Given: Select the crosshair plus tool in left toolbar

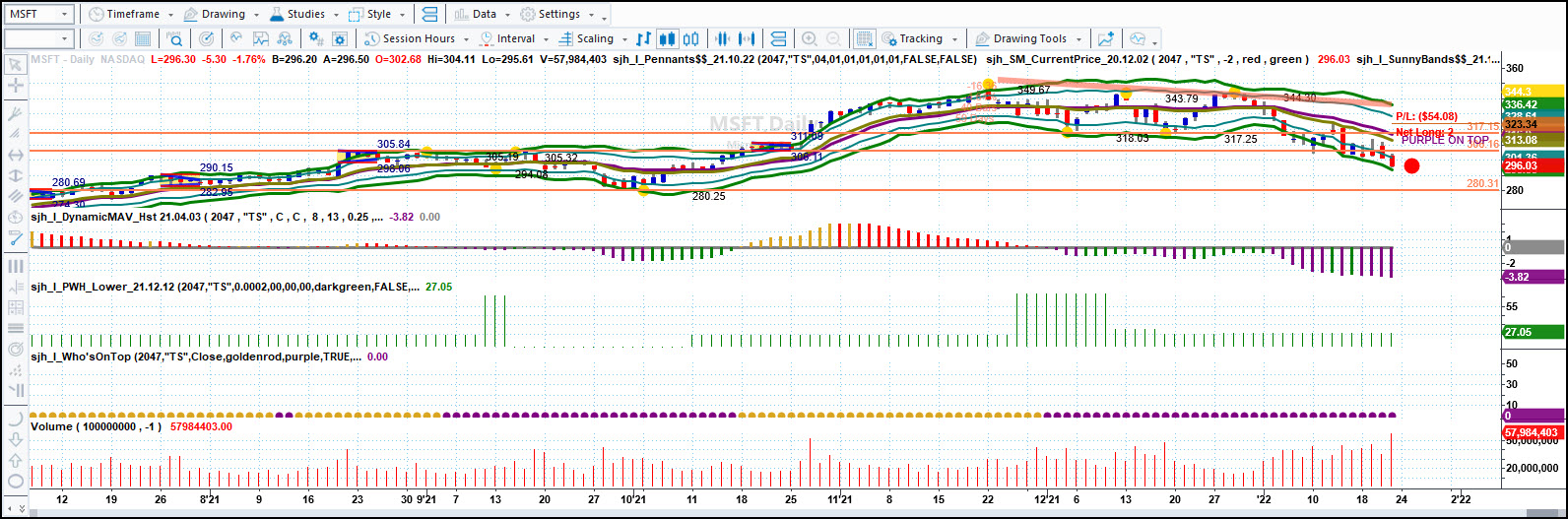Looking at the screenshot, I should point(16,86).
